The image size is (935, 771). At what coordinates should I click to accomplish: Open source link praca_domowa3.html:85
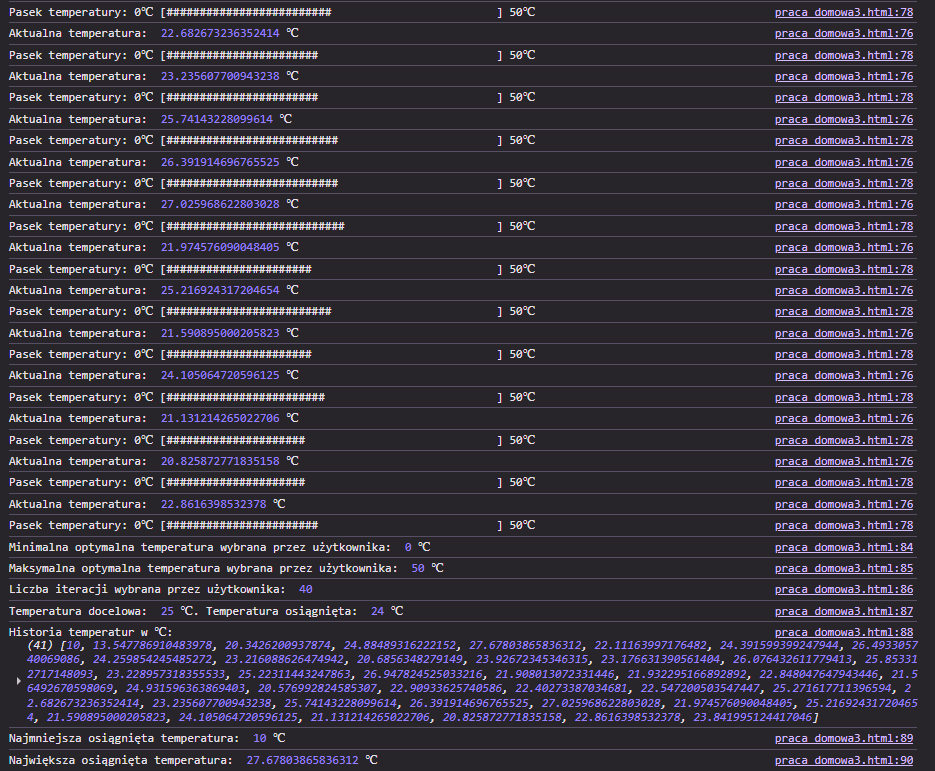(843, 568)
